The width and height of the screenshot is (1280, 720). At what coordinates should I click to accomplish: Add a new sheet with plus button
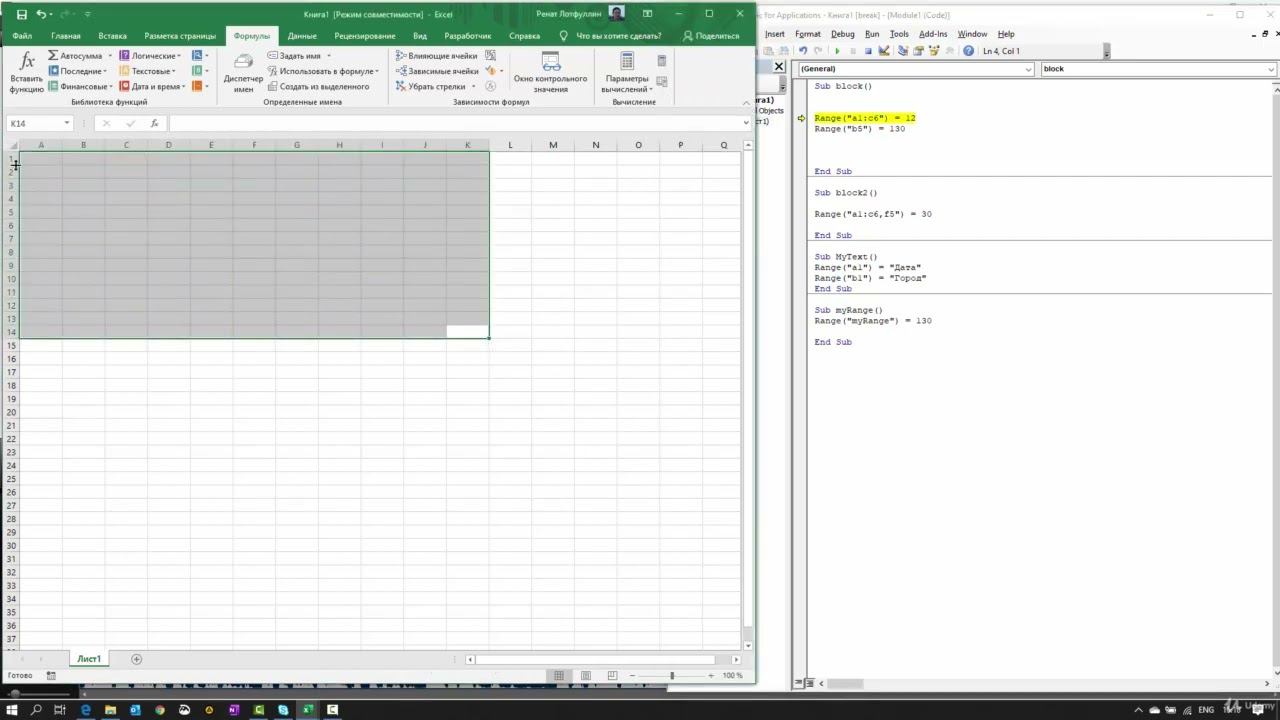pyautogui.click(x=137, y=659)
